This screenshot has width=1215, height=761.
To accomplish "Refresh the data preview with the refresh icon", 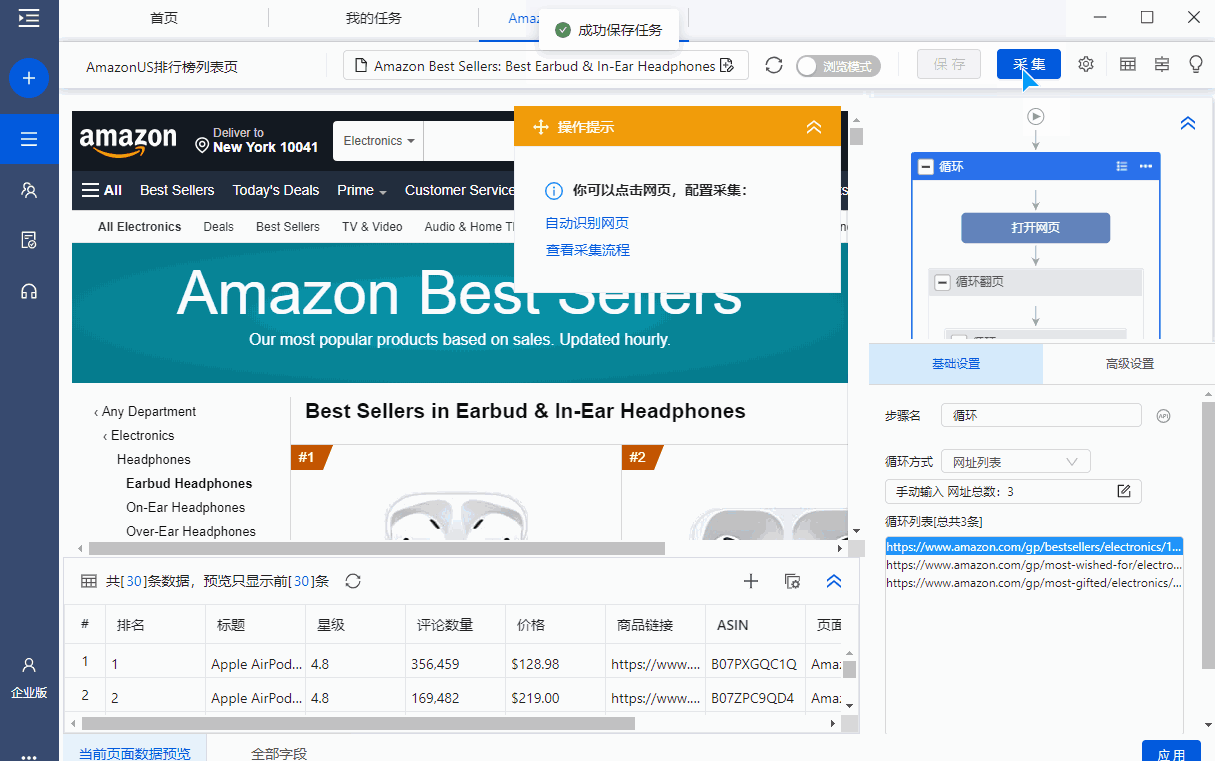I will point(352,581).
